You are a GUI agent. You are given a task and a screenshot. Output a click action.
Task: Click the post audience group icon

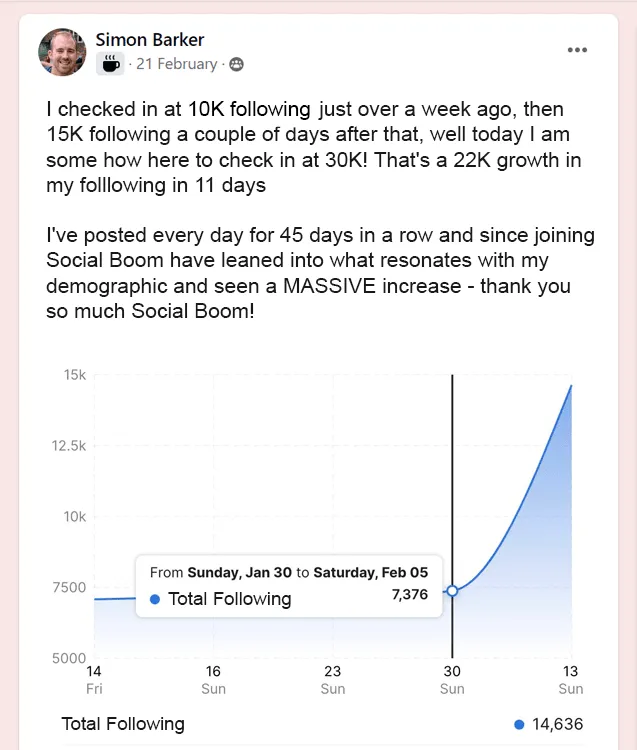click(x=236, y=64)
